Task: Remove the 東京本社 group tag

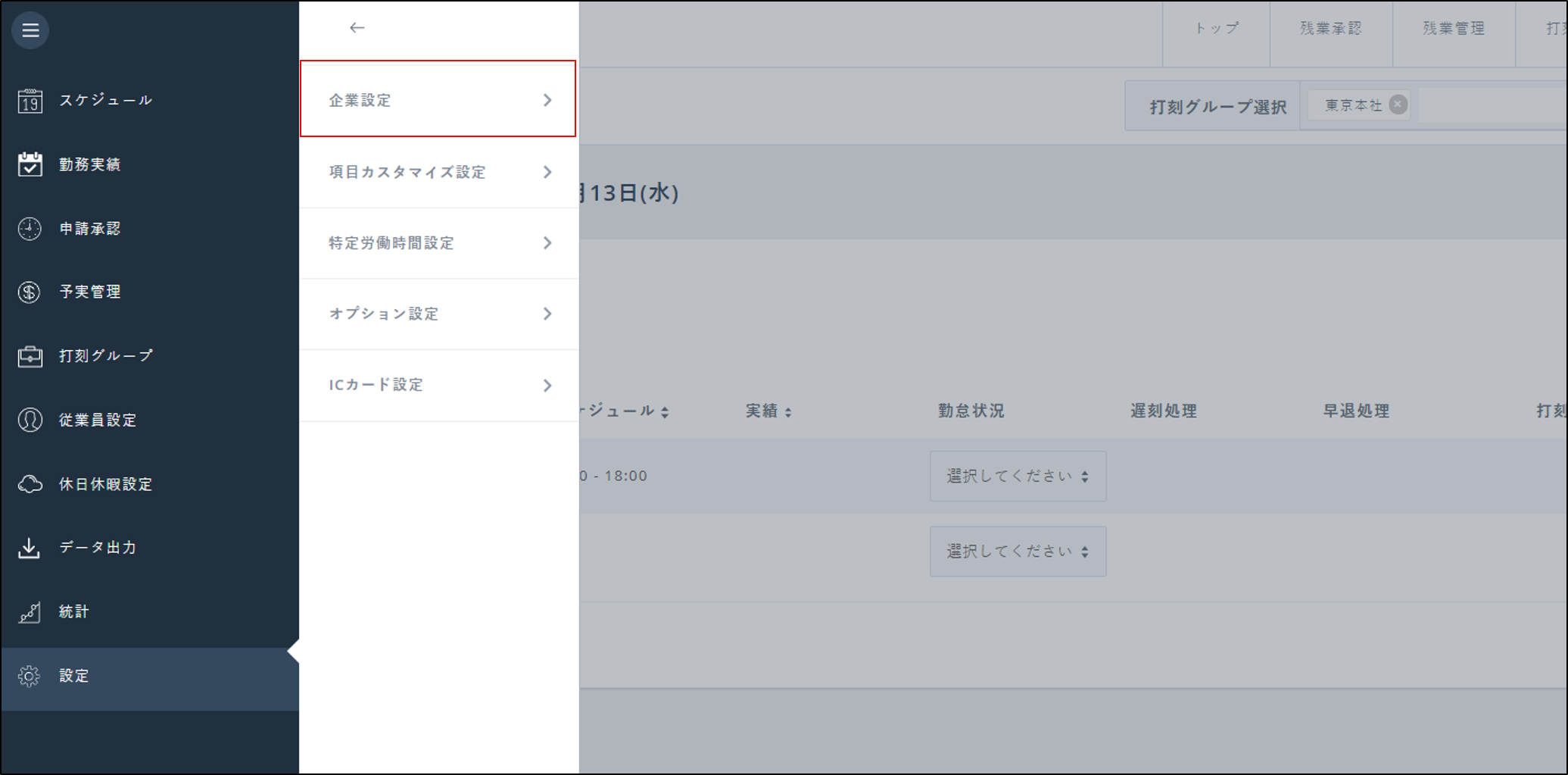Action: tap(1397, 105)
